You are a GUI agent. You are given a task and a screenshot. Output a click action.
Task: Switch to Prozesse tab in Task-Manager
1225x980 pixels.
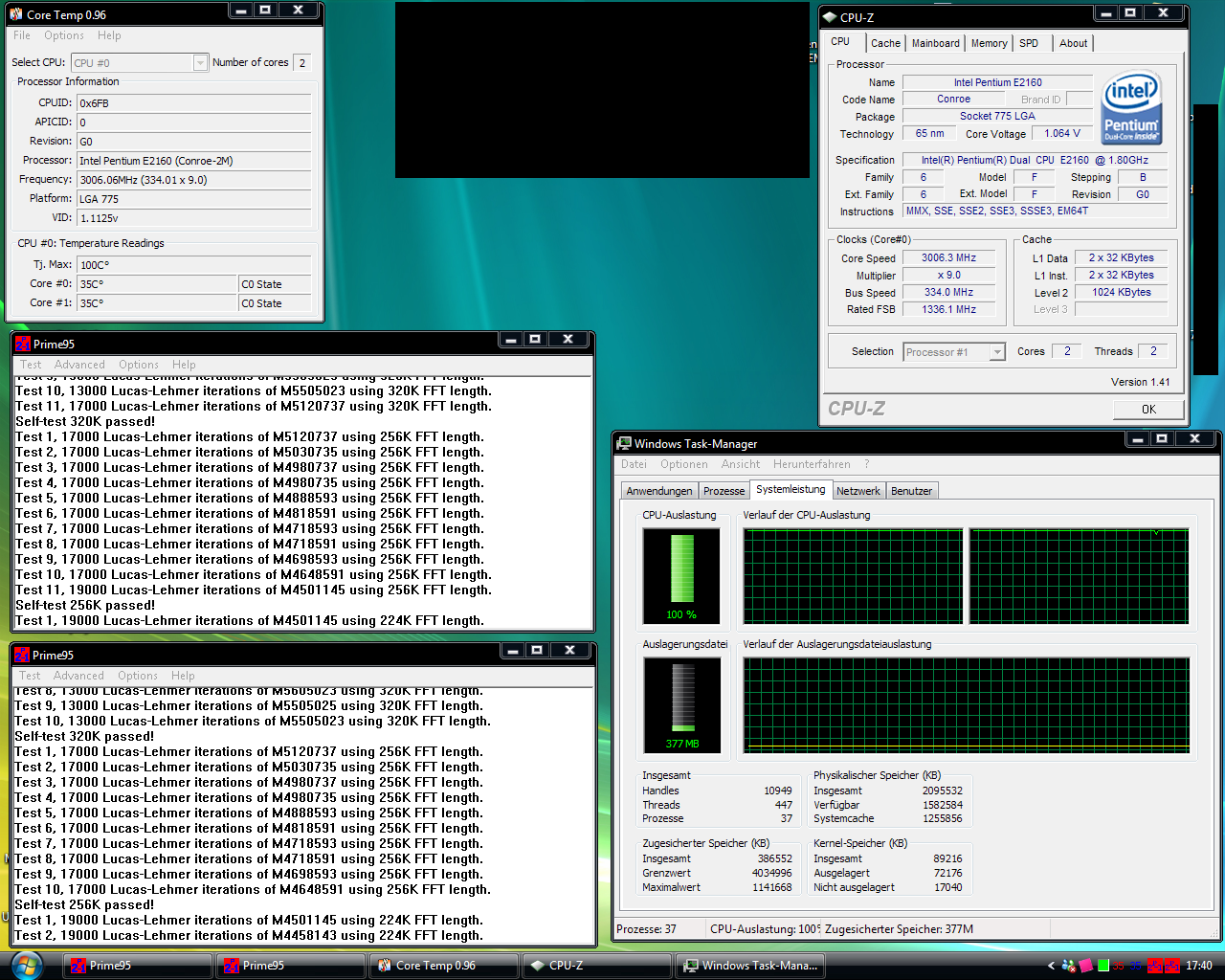pos(724,491)
